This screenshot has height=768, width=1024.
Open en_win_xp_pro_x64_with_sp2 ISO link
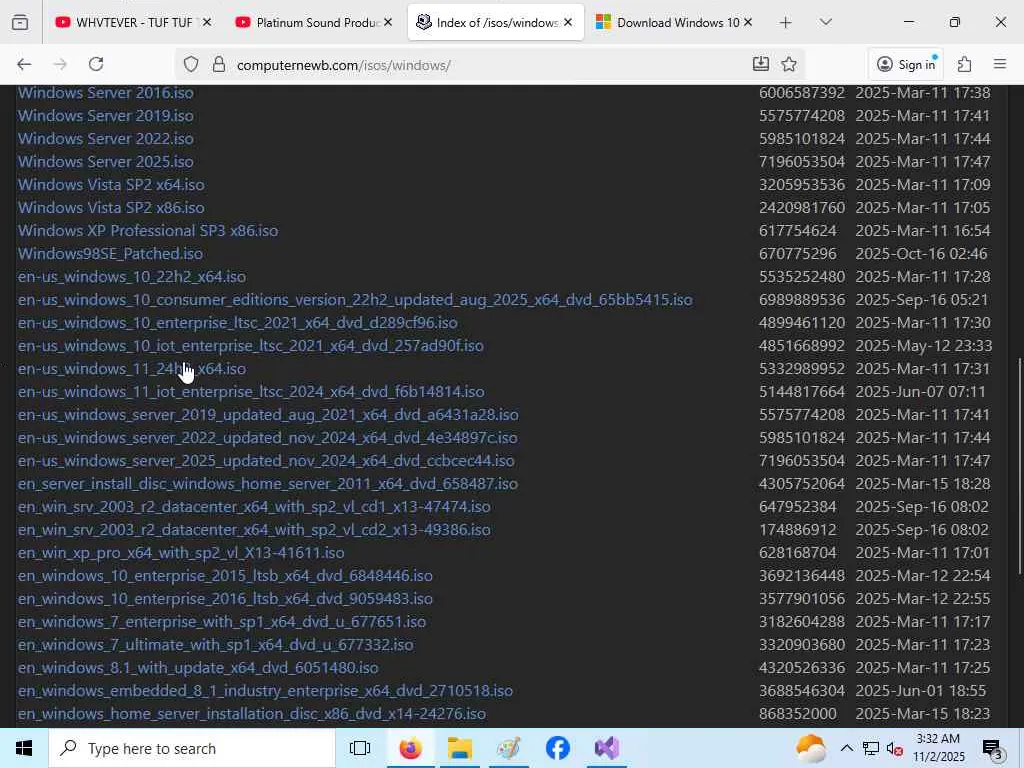coord(181,552)
